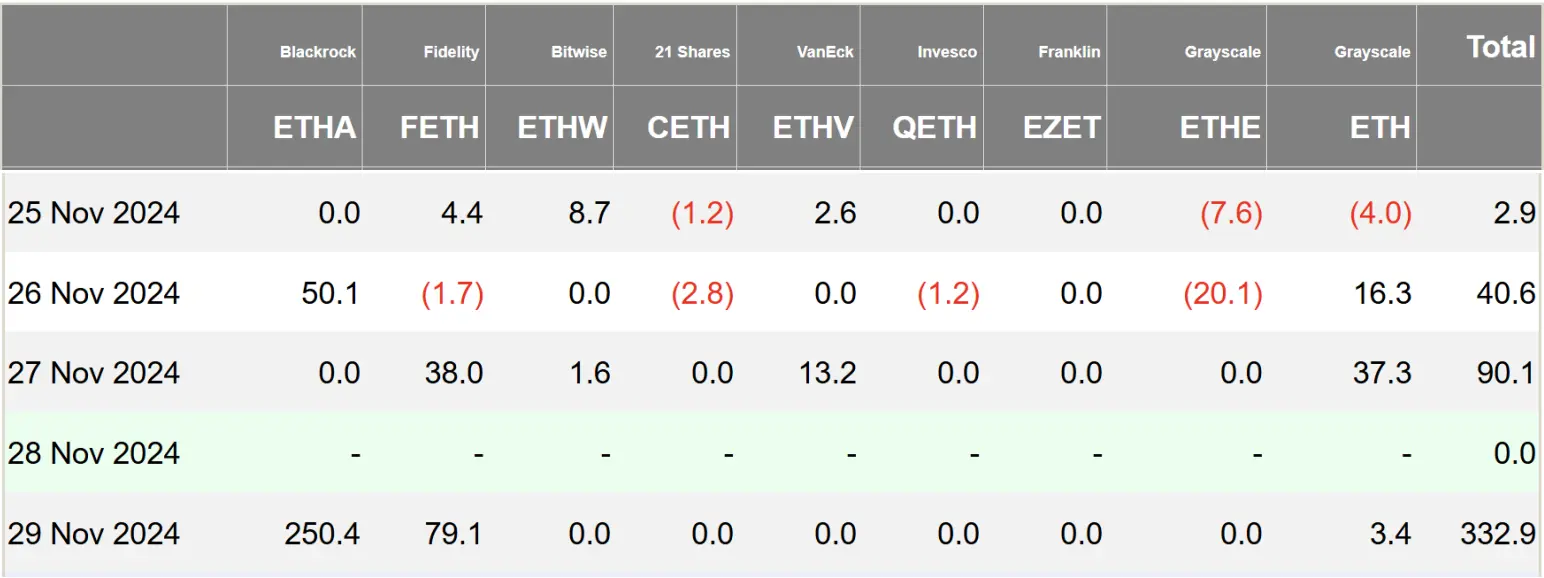Select the 29 Nov 2024 row date
This screenshot has height=578, width=1544.
tap(94, 533)
